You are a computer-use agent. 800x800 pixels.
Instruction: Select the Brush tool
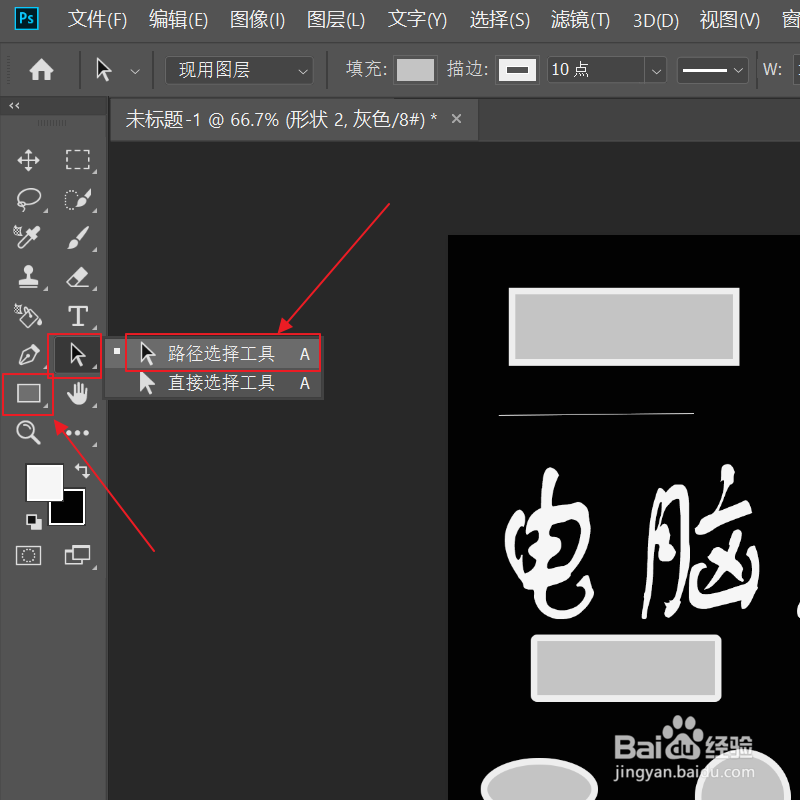[x=78, y=238]
